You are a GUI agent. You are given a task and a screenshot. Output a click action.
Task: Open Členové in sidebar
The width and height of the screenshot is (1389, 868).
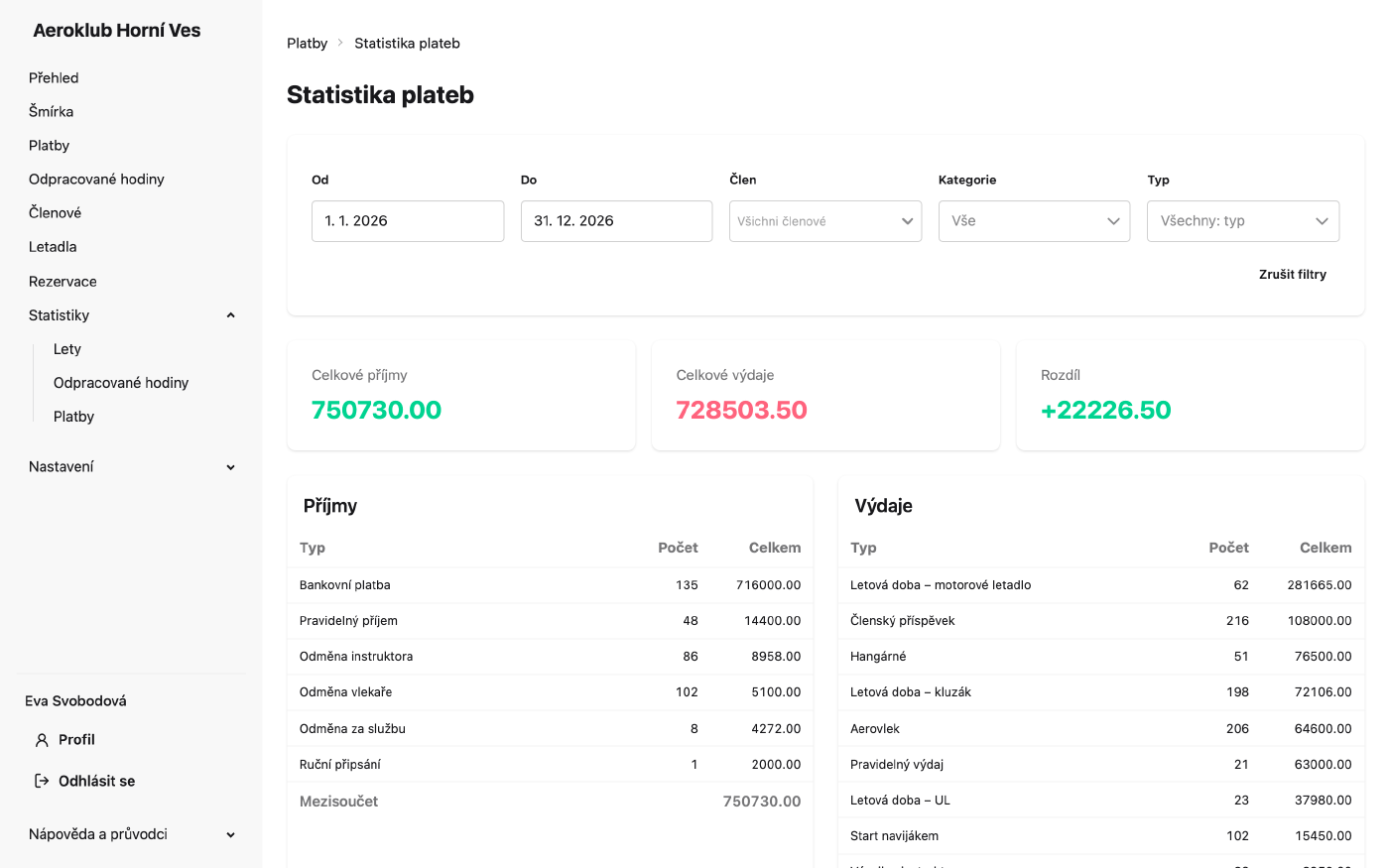coord(55,212)
